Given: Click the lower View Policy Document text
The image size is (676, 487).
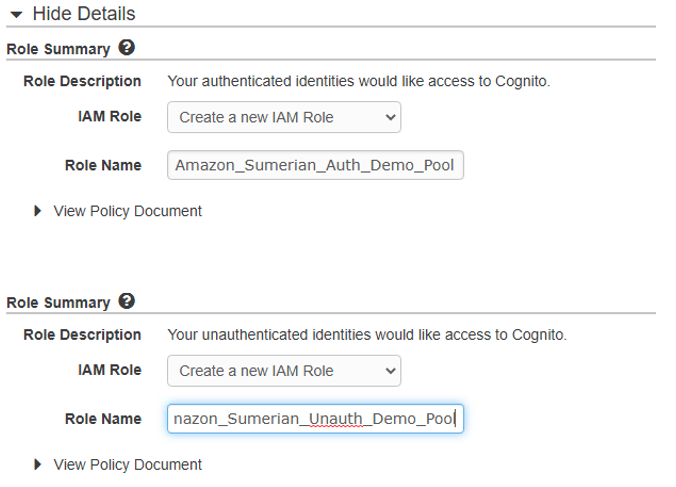Looking at the screenshot, I should click(127, 465).
